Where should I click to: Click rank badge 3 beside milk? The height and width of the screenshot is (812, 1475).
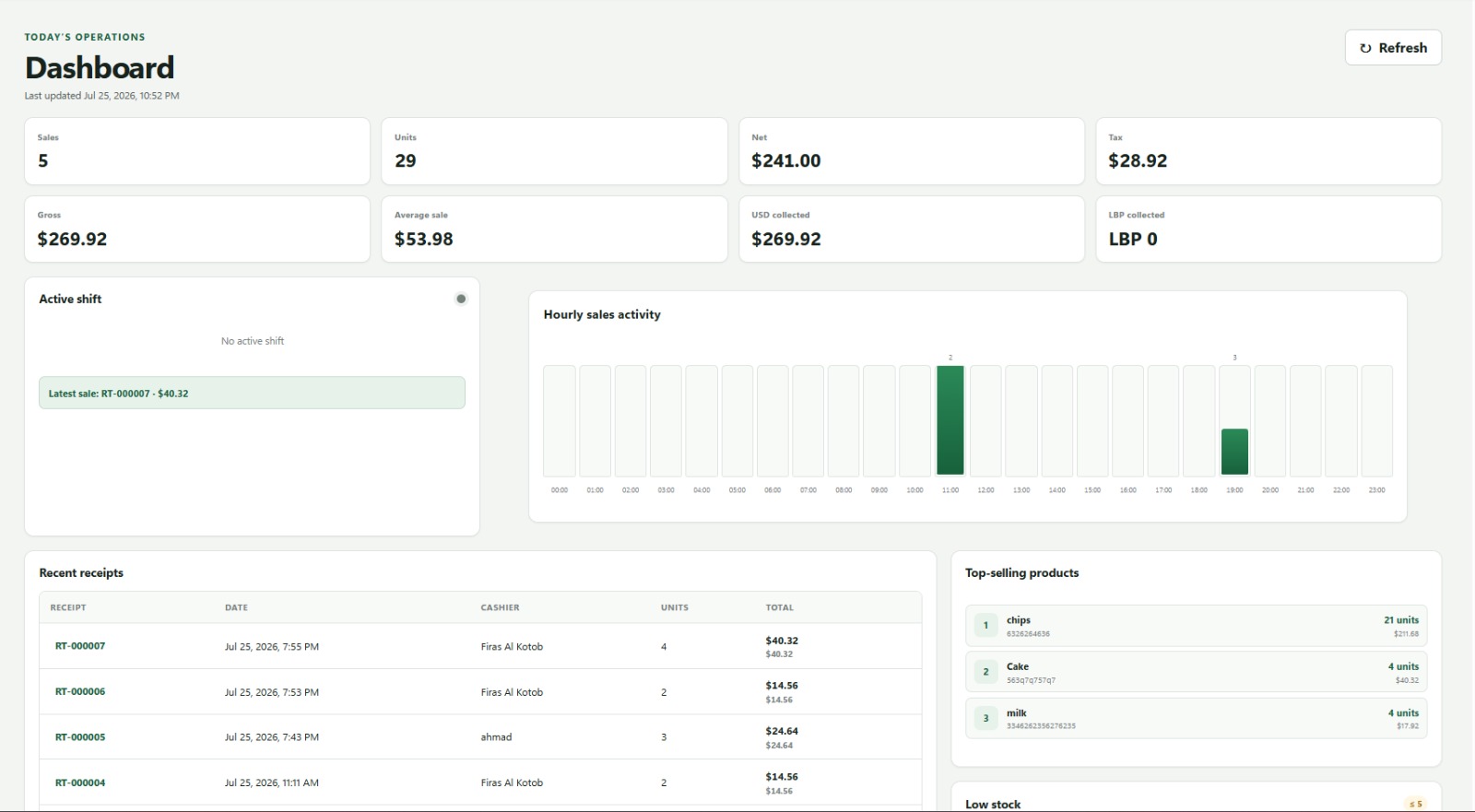pos(985,718)
